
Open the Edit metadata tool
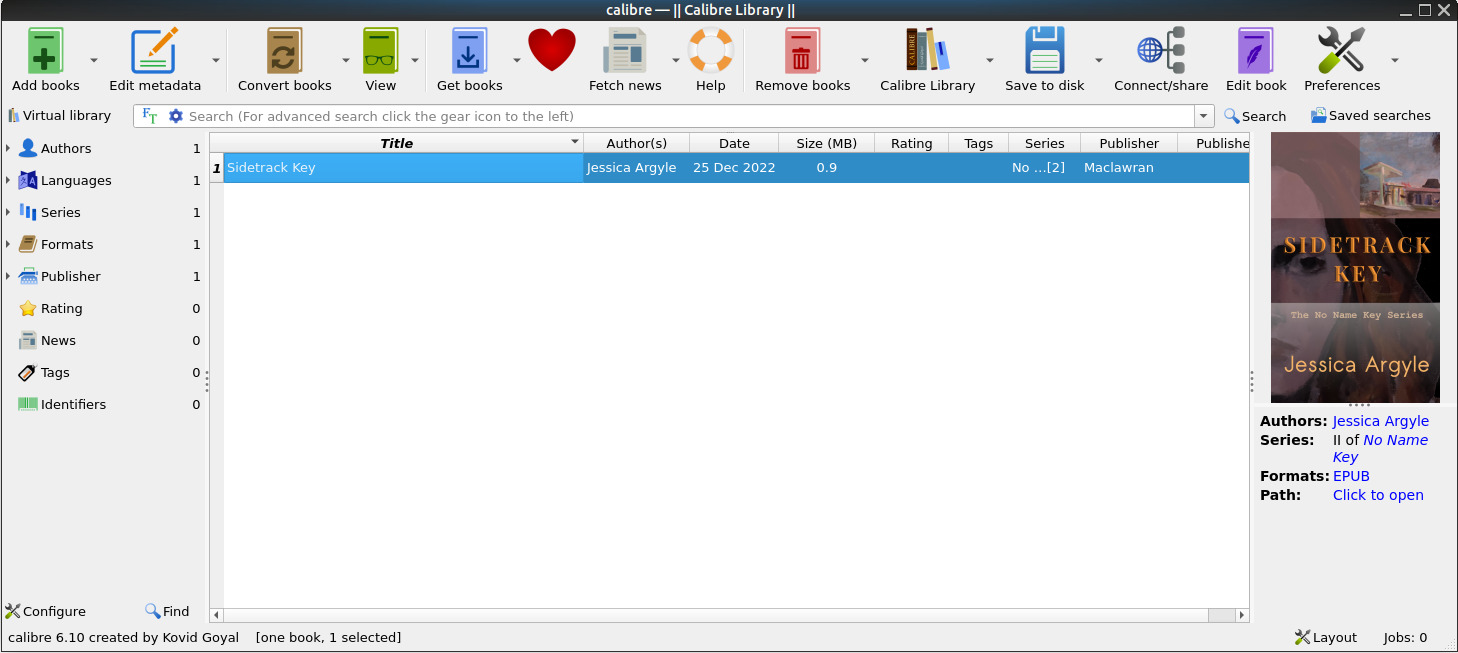(x=155, y=52)
